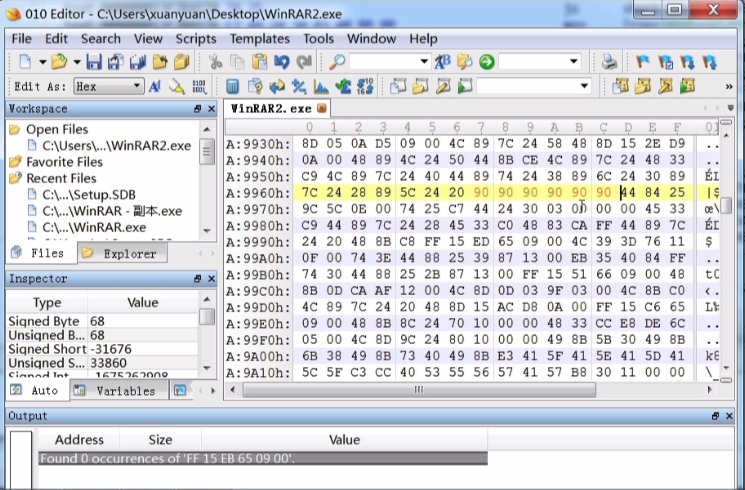Click the New File icon
745x490 pixels.
25,62
